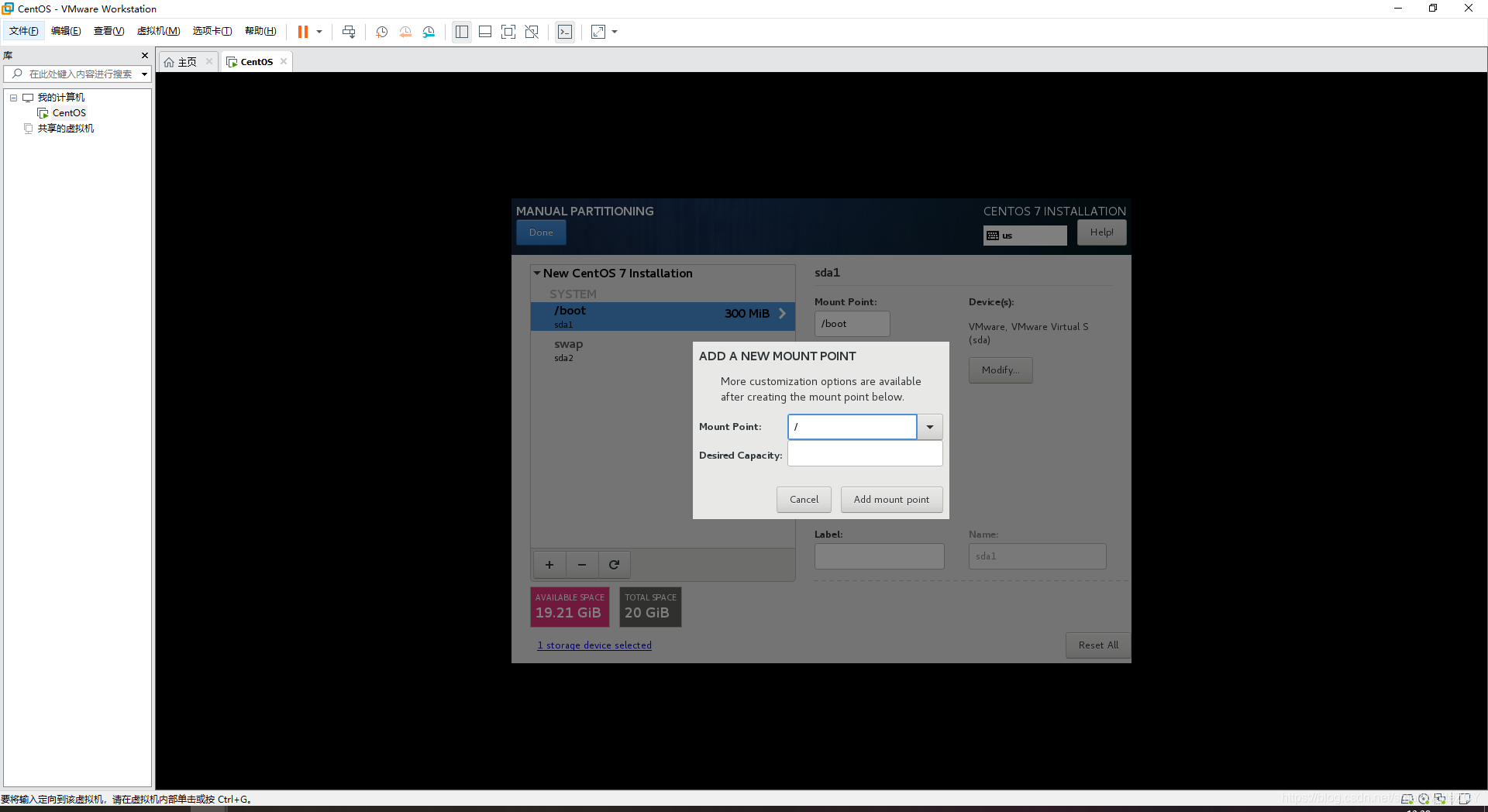Open the library search dropdown arrow
This screenshot has width=1488, height=812.
click(x=144, y=74)
